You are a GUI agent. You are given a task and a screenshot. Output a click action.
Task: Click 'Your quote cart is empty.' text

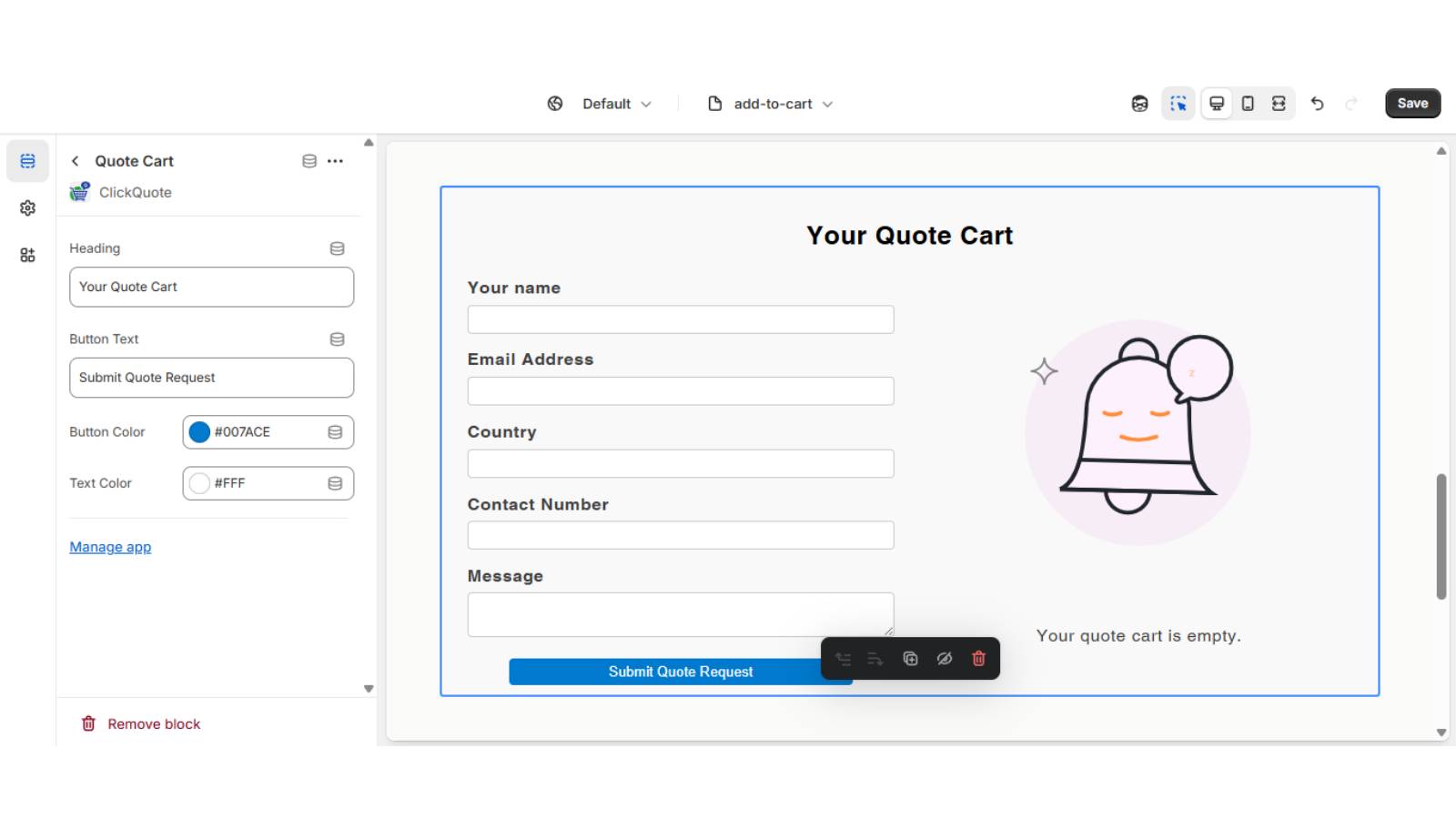click(x=1138, y=636)
